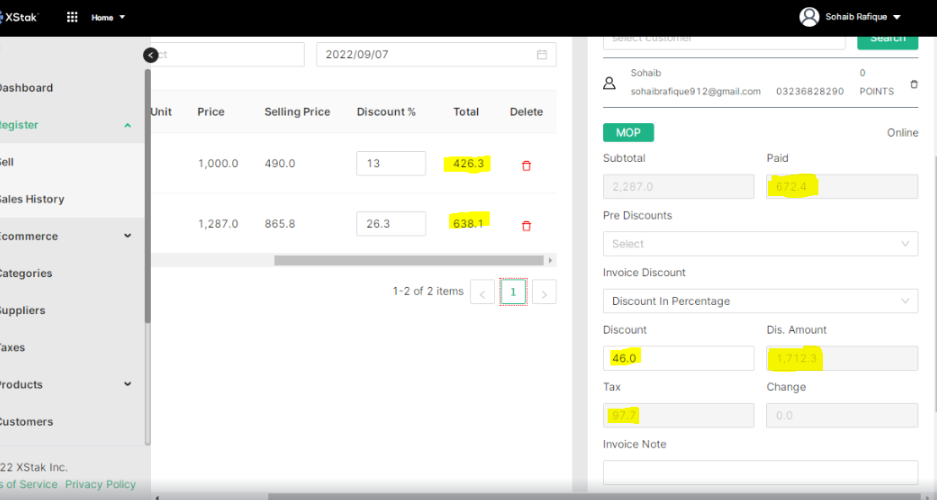Open the Invoice Discount type dropdown
937x500 pixels.
pos(760,301)
